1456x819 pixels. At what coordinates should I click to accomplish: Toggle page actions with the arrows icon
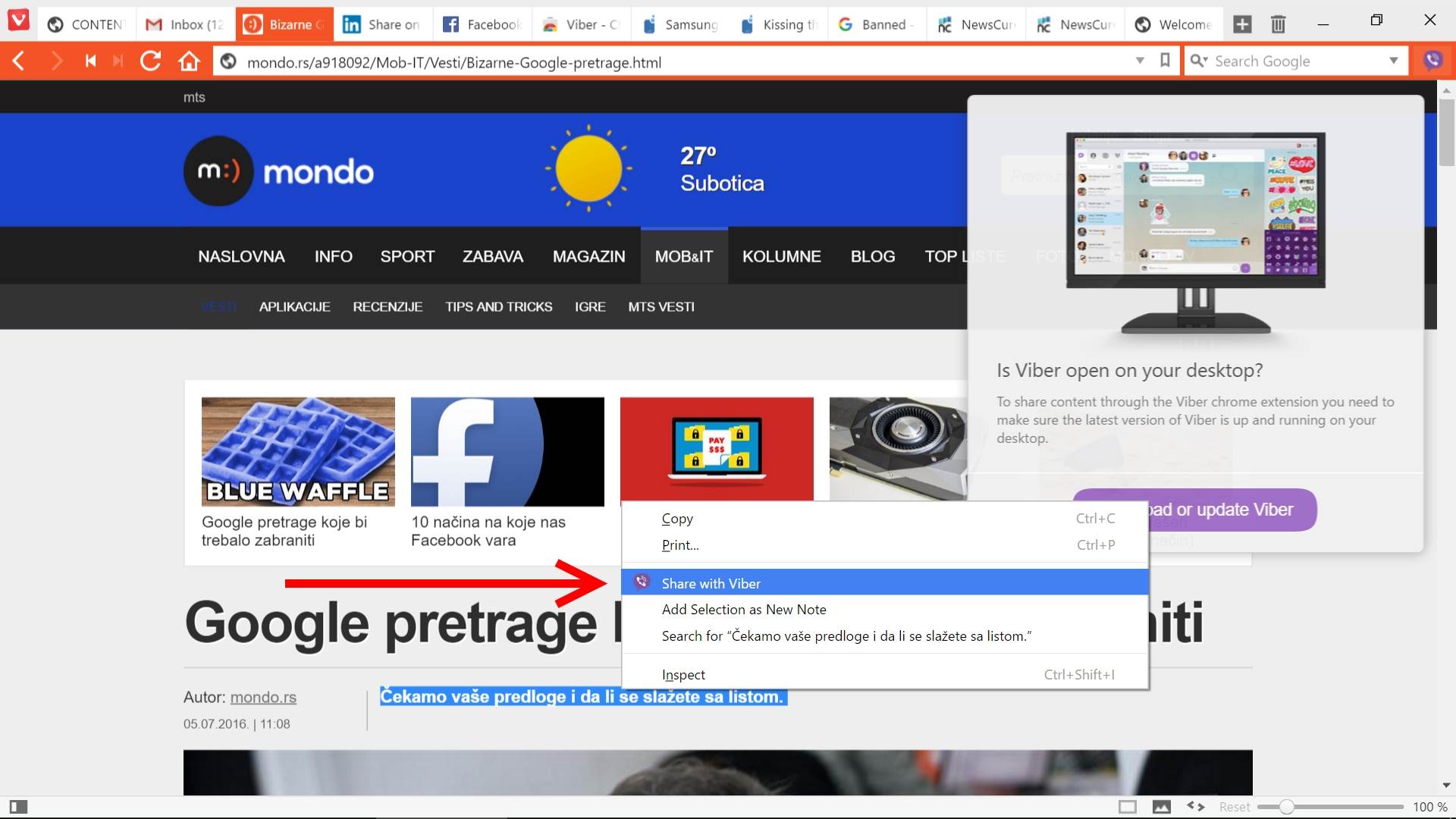pyautogui.click(x=1197, y=806)
